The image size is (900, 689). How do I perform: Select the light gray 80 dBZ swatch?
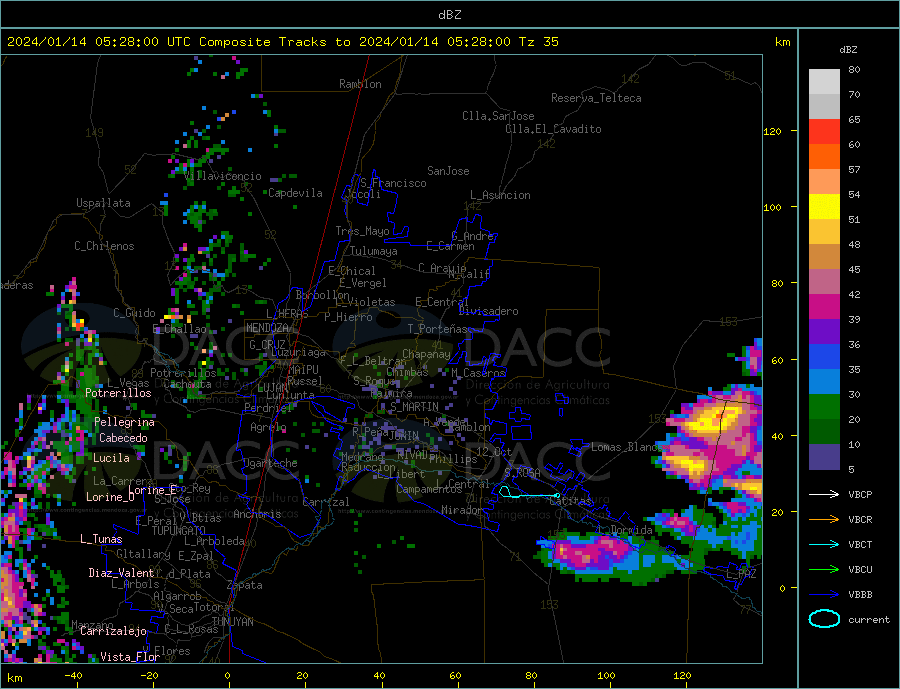pyautogui.click(x=824, y=82)
